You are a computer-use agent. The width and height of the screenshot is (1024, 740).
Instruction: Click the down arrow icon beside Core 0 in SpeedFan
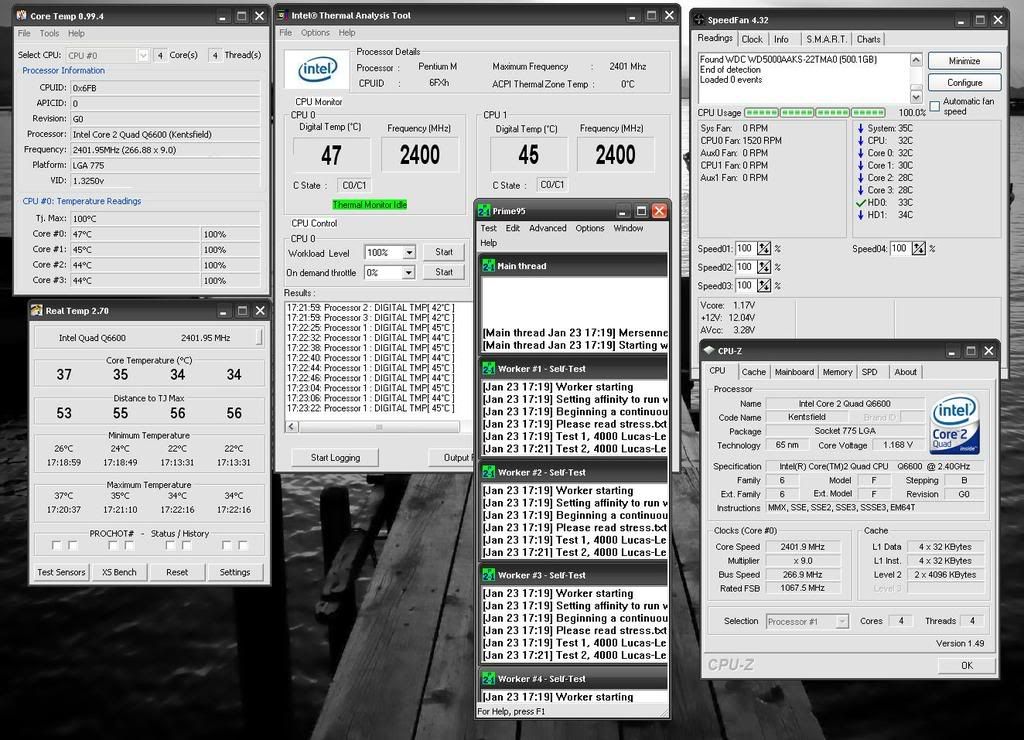861,153
